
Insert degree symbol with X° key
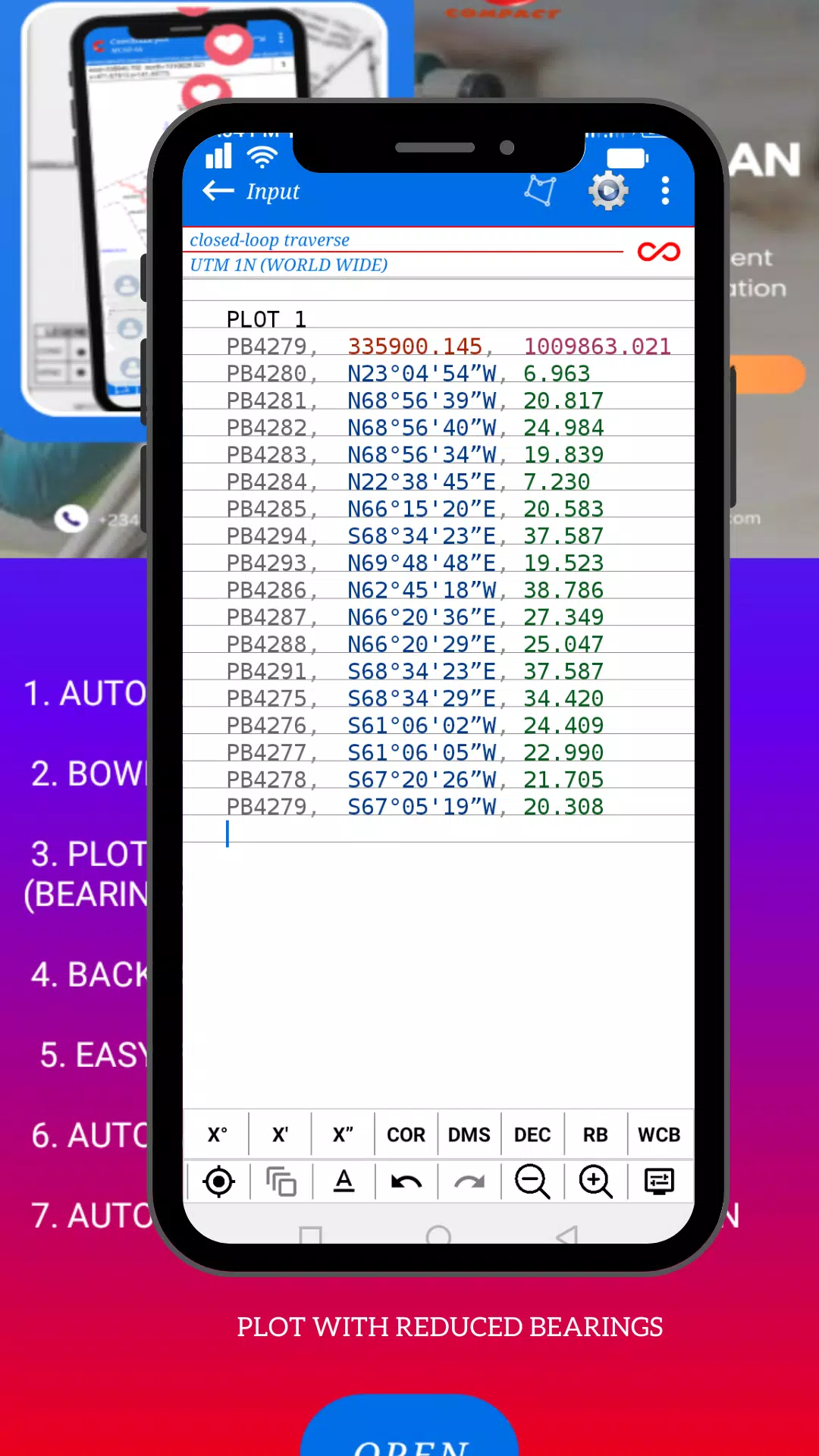pyautogui.click(x=218, y=1134)
